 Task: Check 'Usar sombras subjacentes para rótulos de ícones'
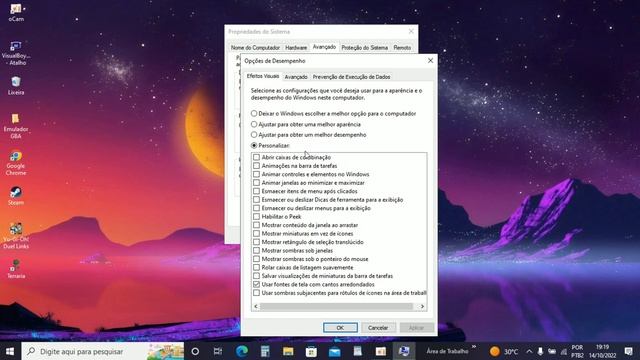pyautogui.click(x=256, y=293)
